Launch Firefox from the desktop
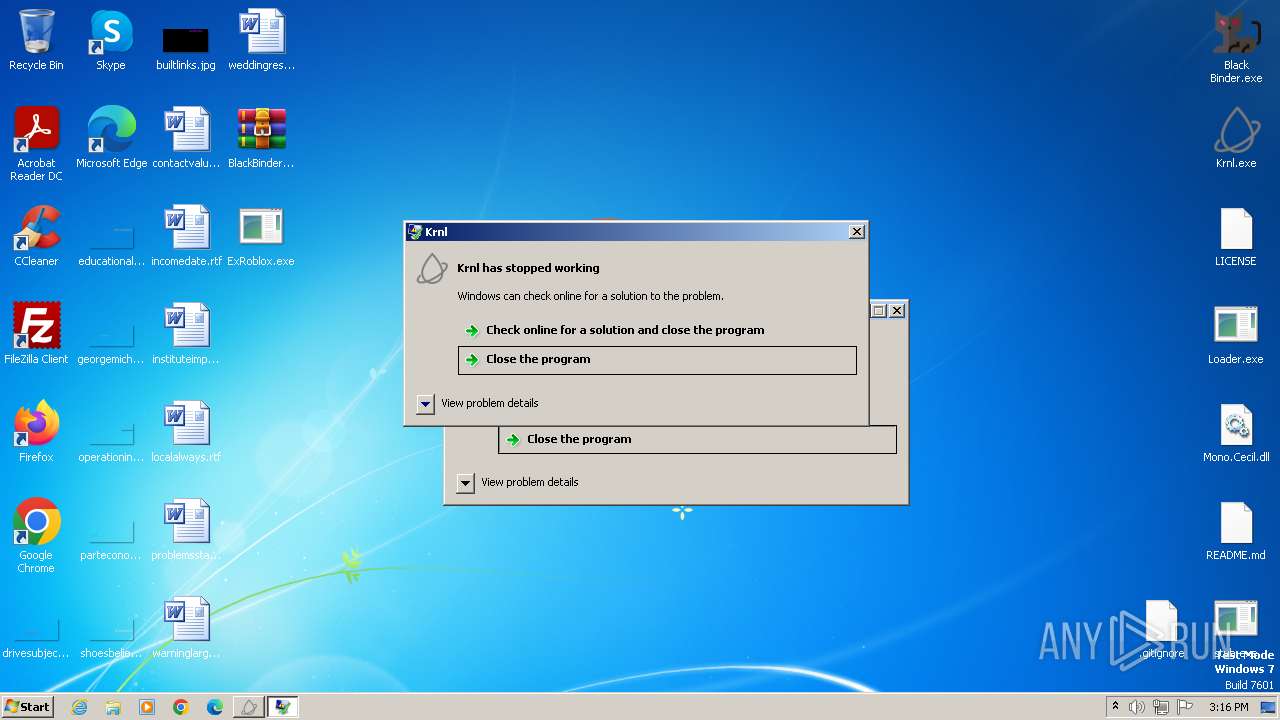This screenshot has height=720, width=1280. click(36, 432)
